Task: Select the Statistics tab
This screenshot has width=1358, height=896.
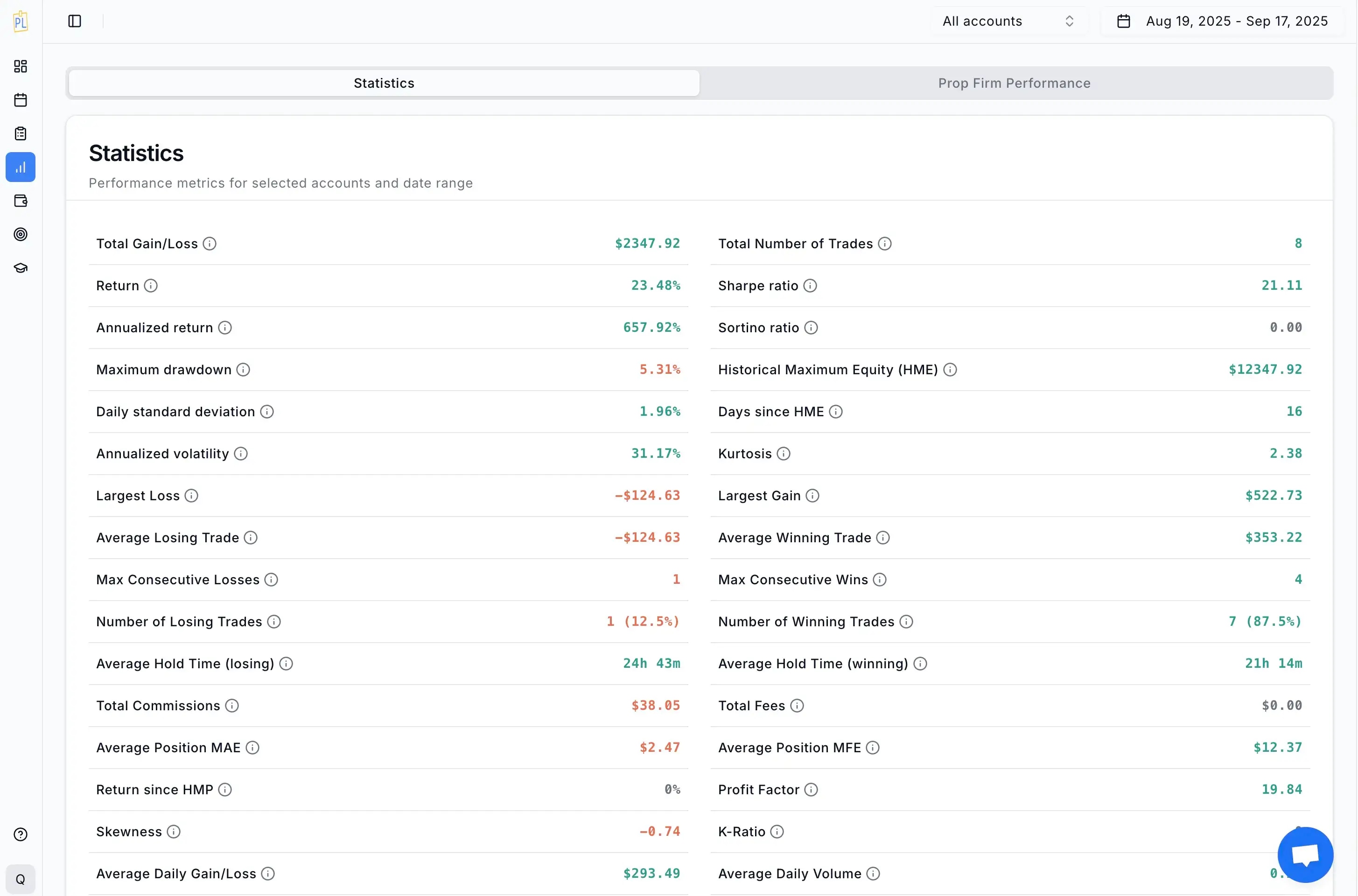Action: click(x=383, y=83)
